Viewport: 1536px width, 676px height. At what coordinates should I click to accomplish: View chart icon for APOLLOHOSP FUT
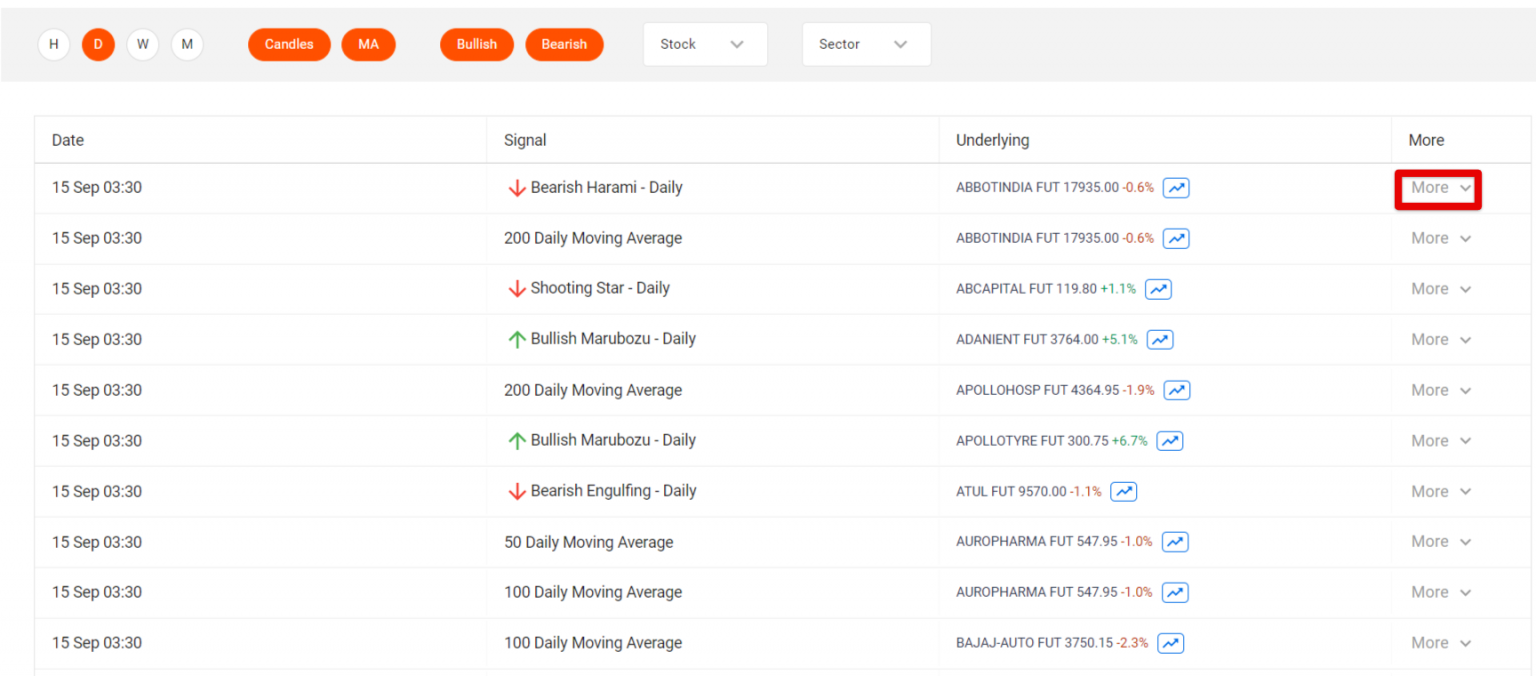[1176, 390]
